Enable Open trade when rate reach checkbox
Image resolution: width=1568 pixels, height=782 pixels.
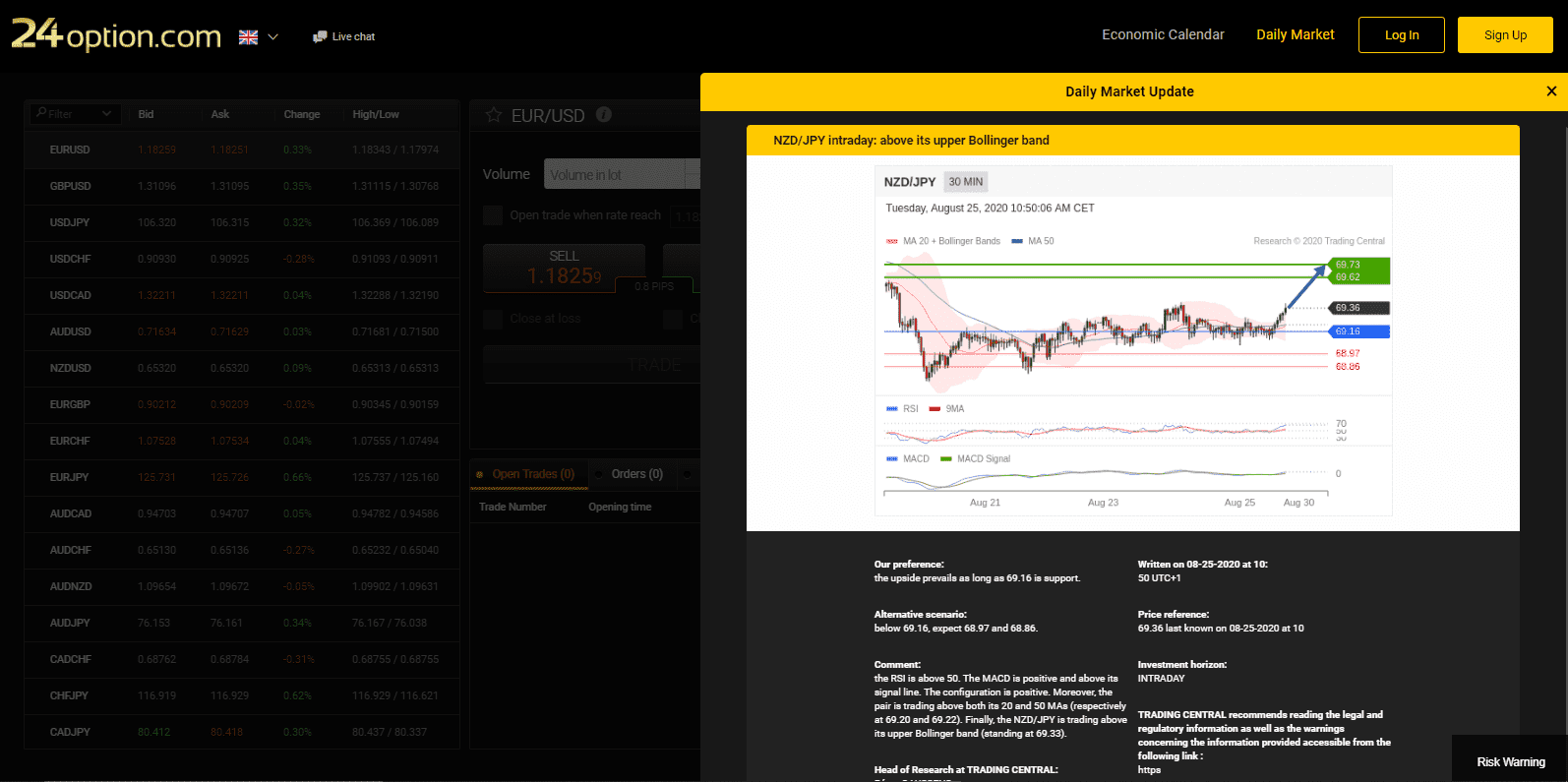pos(493,215)
